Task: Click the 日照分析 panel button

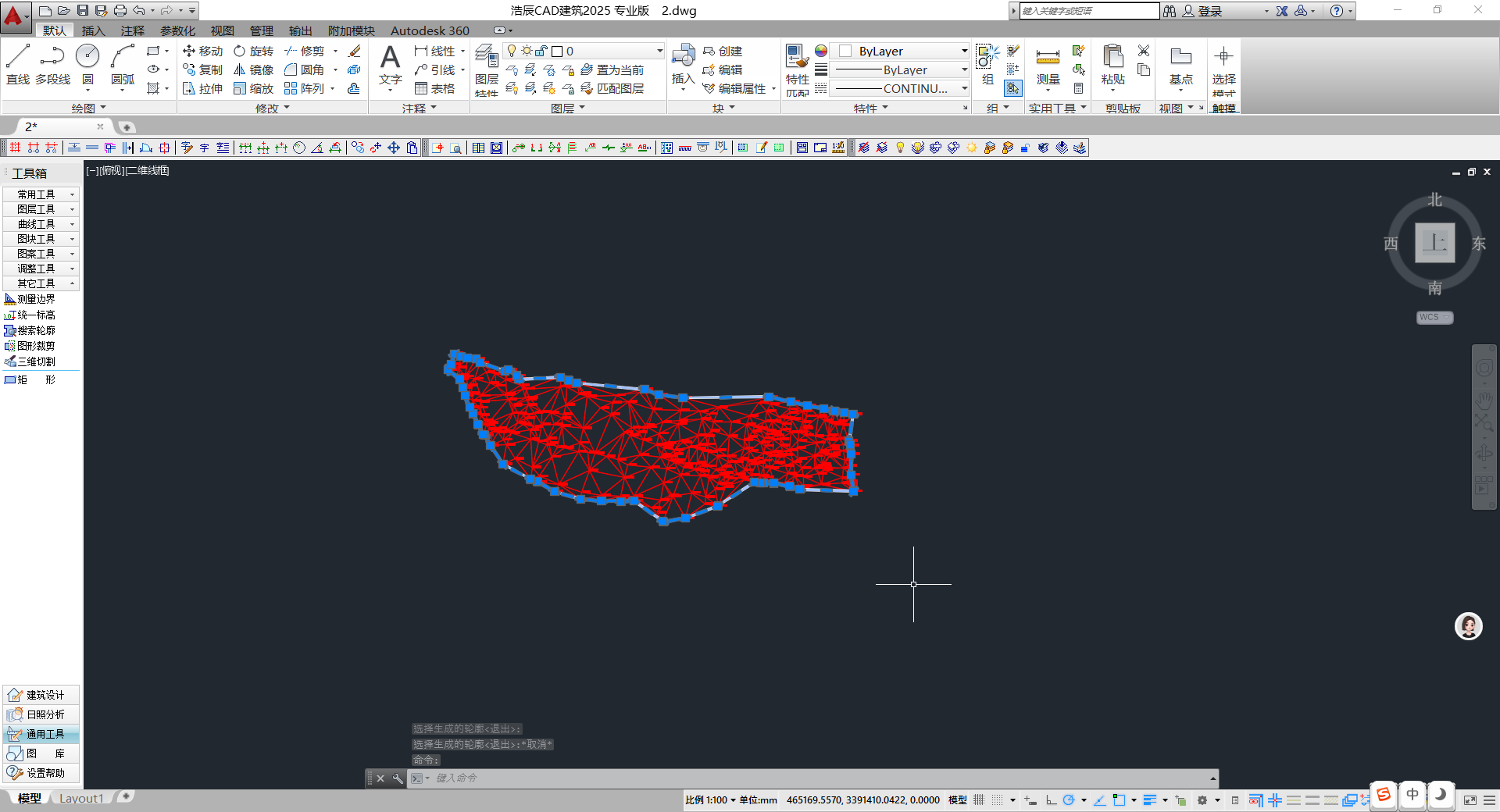Action: click(41, 714)
